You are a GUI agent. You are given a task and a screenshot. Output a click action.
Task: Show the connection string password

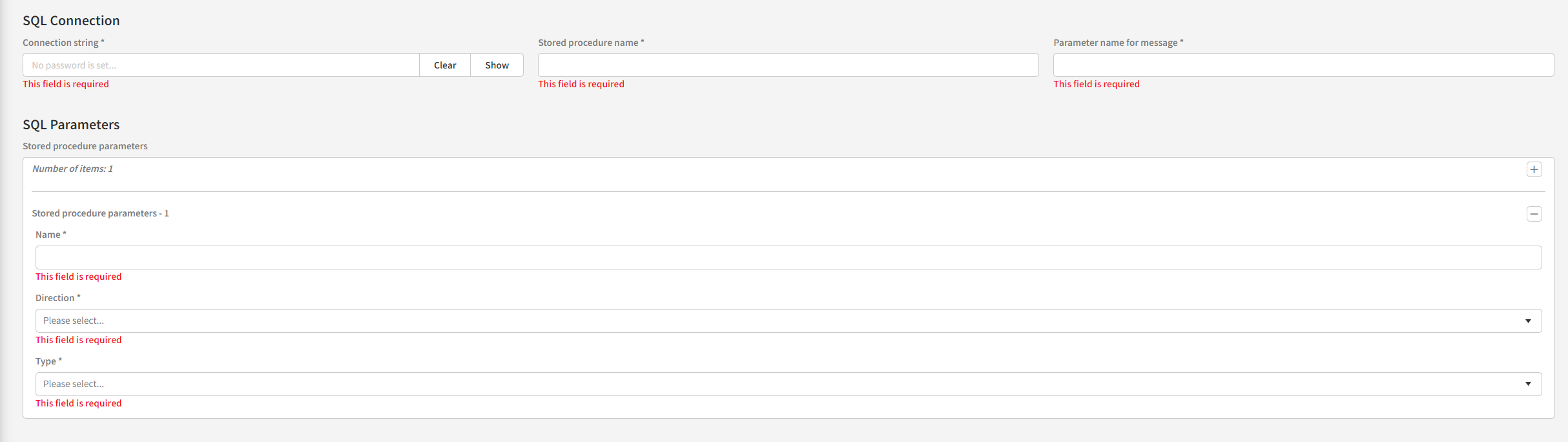point(497,65)
